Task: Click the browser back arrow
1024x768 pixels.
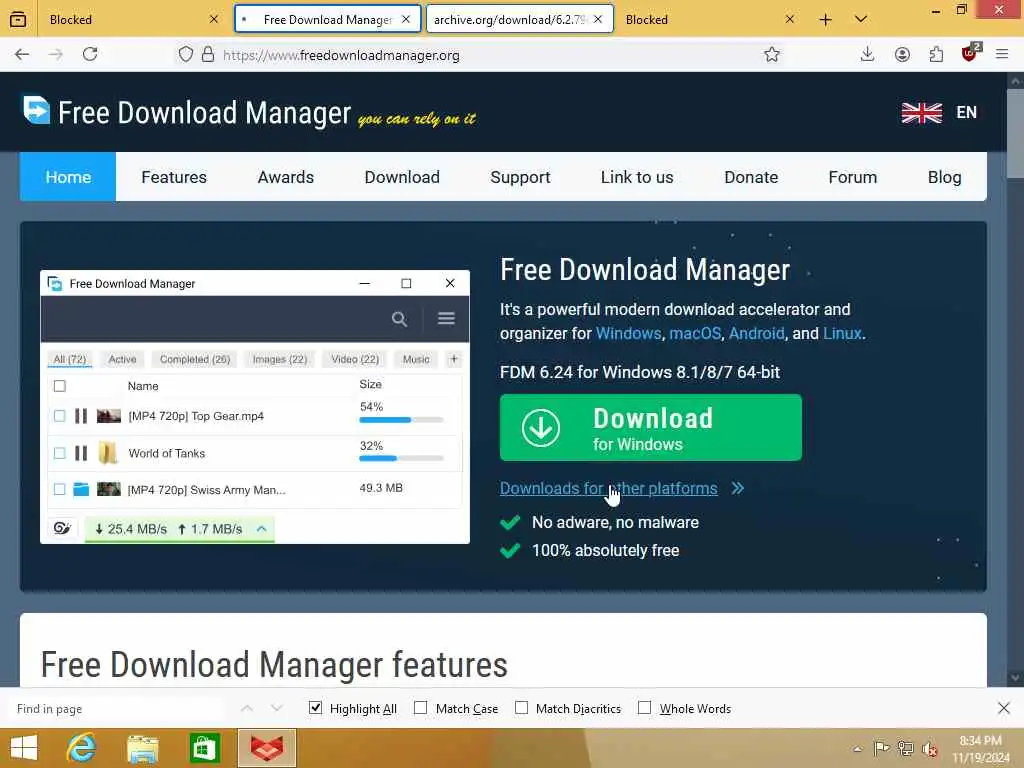Action: point(22,55)
